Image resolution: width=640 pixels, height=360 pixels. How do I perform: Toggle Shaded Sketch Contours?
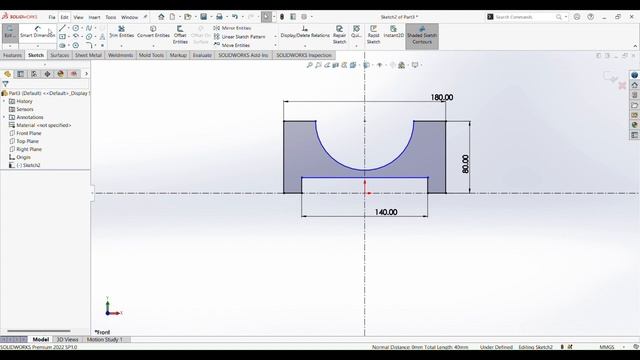click(422, 35)
